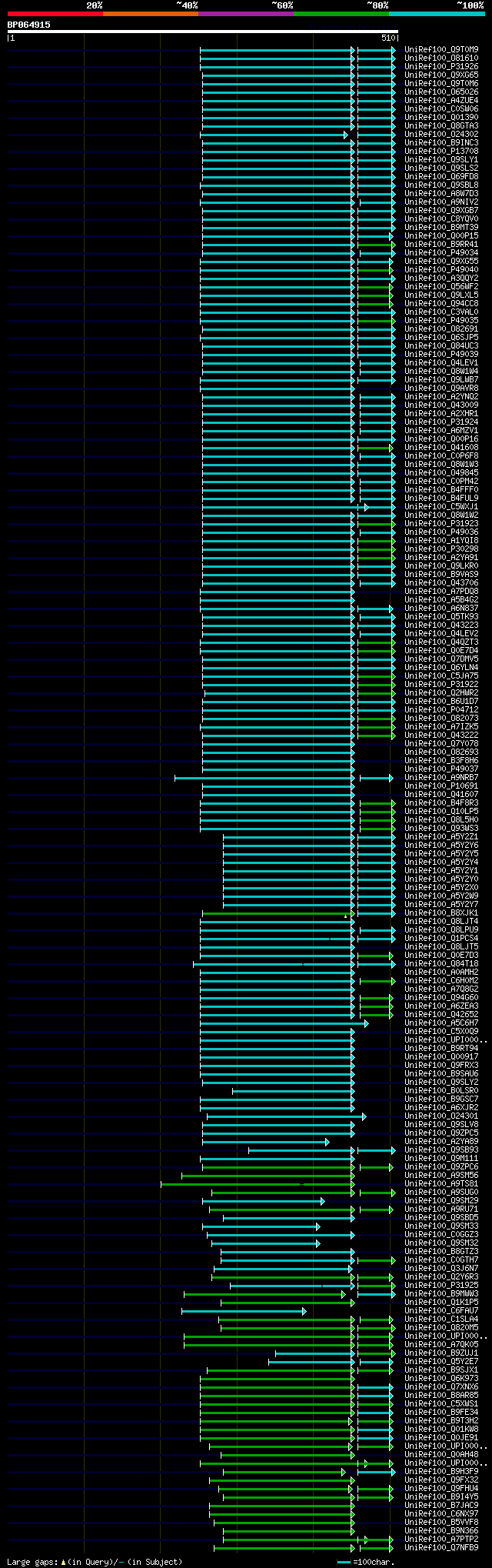Select hit label UniRef100_A7PTP2
This screenshot has width=492, height=1568.
tap(441, 1539)
